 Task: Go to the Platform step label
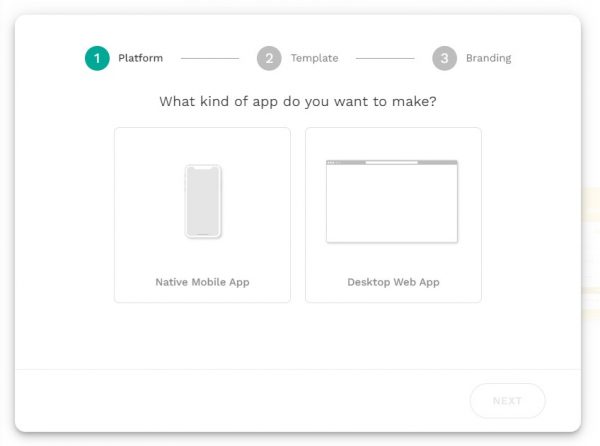[x=140, y=58]
